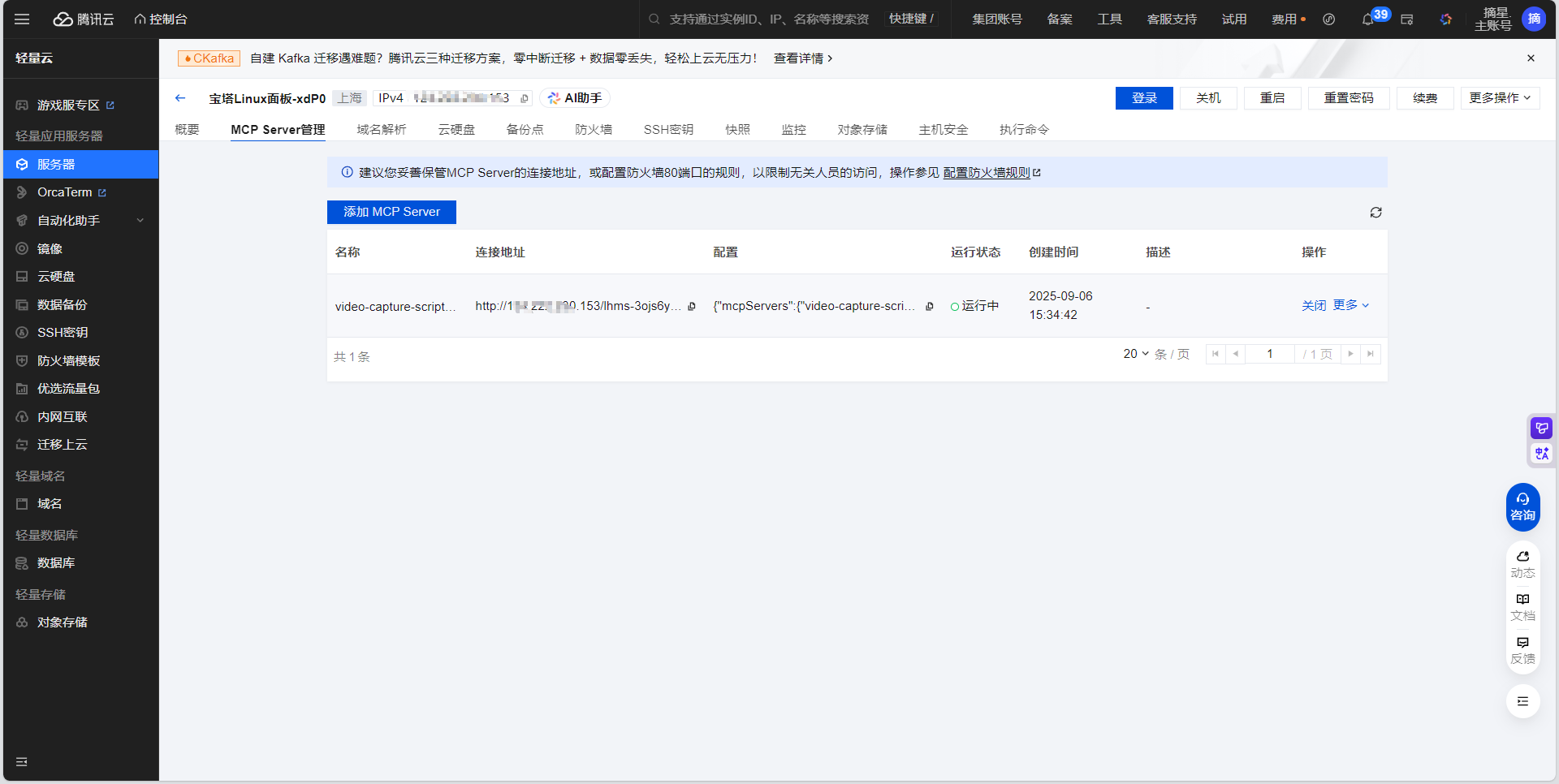Open the help circle icon in top bar
1559x784 pixels.
pos(1329,19)
